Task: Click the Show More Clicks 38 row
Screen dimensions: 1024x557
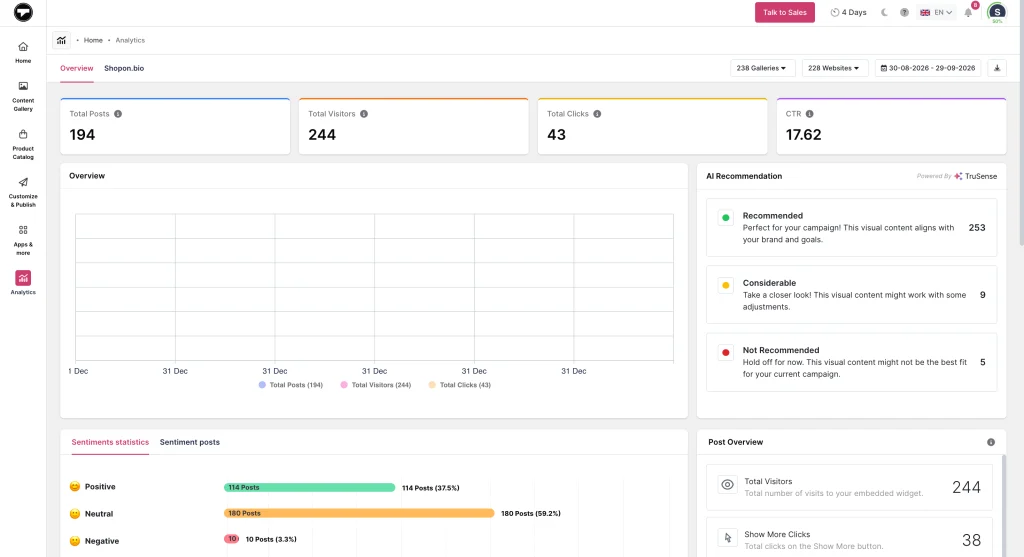Action: point(849,538)
